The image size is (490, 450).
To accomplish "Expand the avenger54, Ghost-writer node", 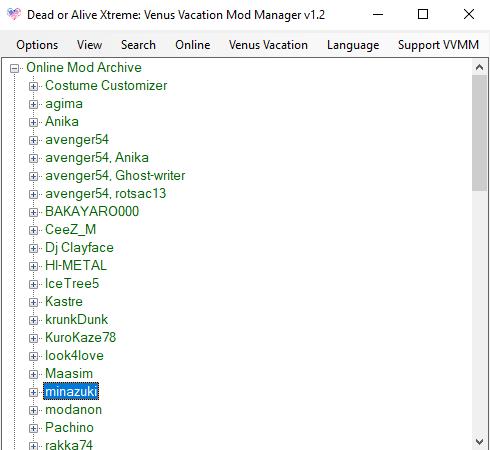I will point(33,176).
